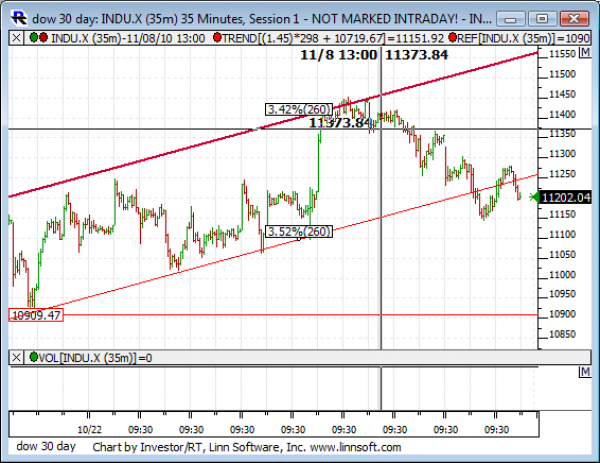The width and height of the screenshot is (600, 463).
Task: Select the 3.42%(260) channel label
Action: coord(299,109)
